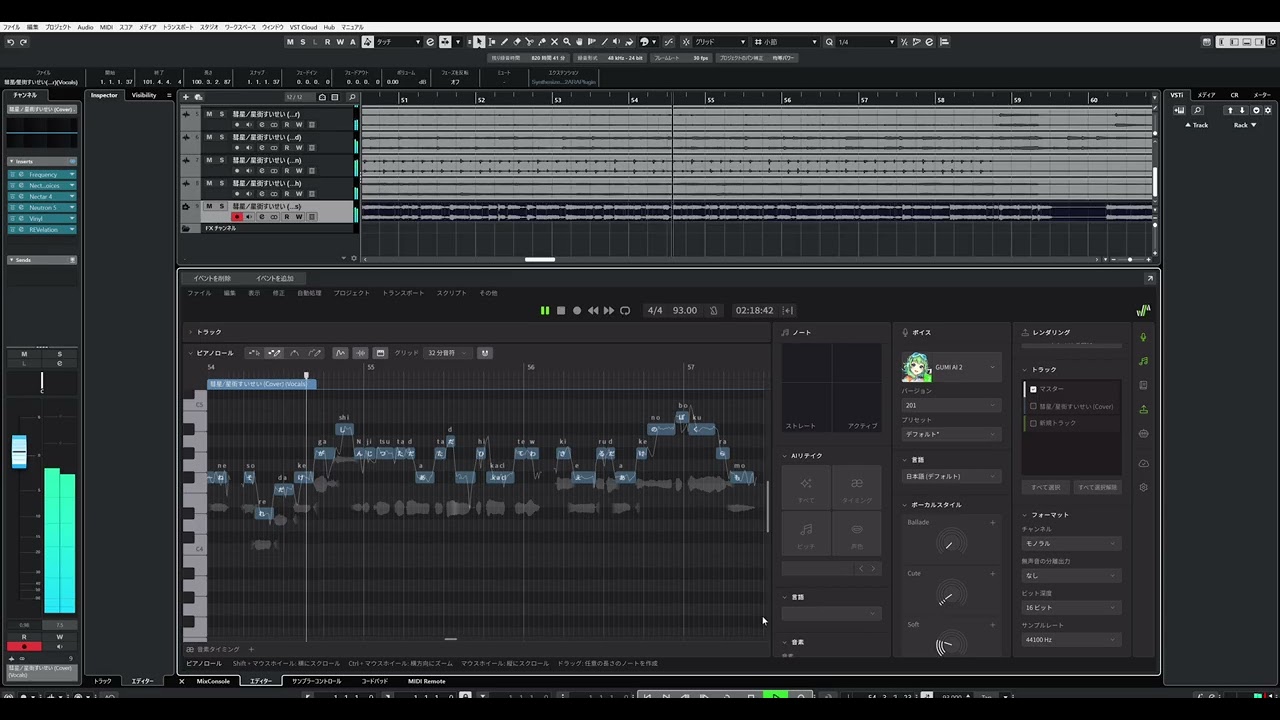Open Synthesizer V voice panel microphone icon
The width and height of the screenshot is (1280, 720).
coord(1143,337)
